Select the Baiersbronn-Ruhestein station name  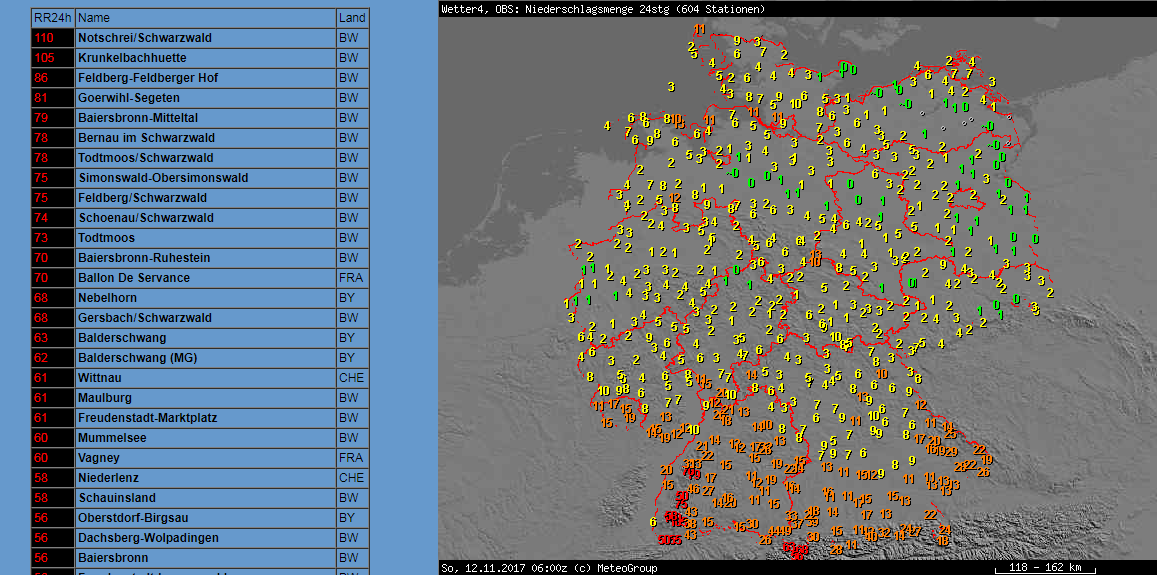tap(143, 258)
